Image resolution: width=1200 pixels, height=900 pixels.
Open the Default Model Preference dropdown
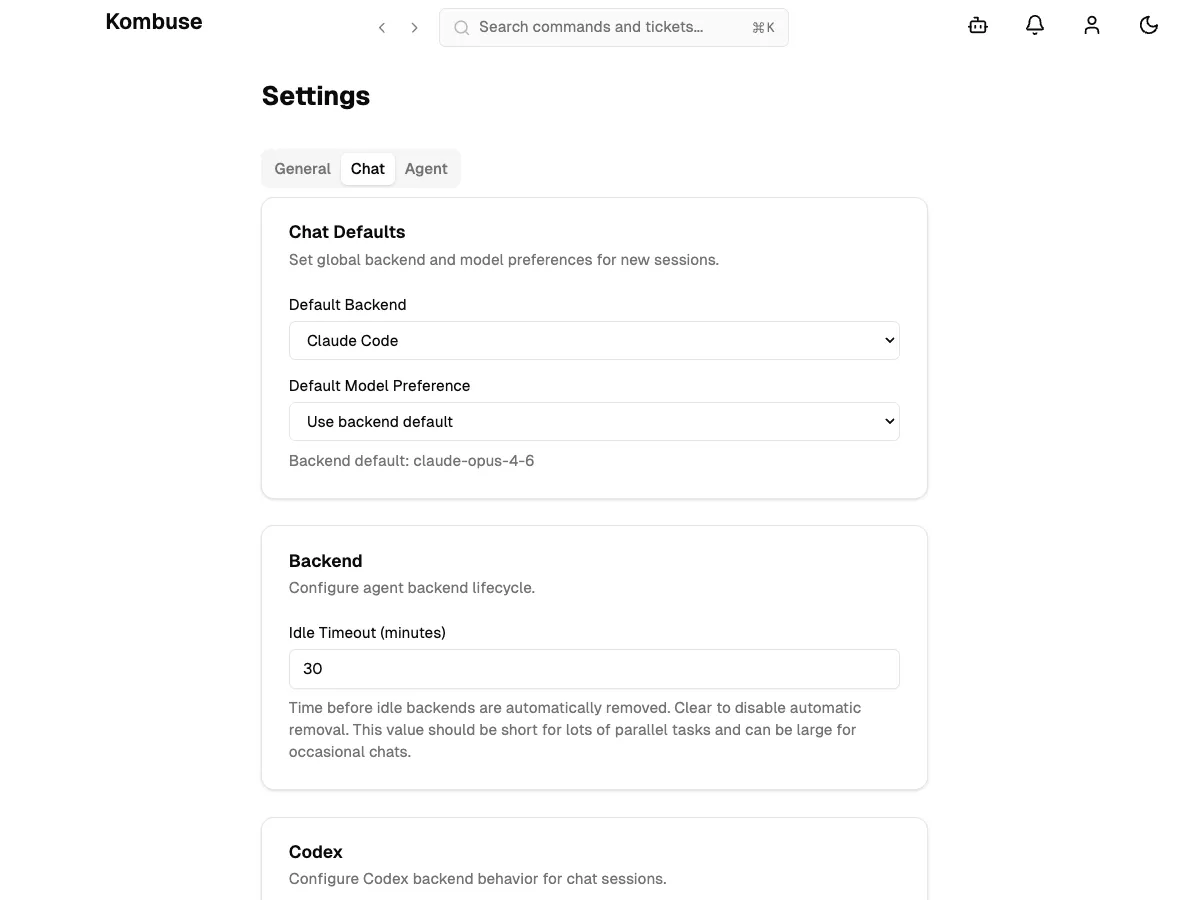coord(594,421)
